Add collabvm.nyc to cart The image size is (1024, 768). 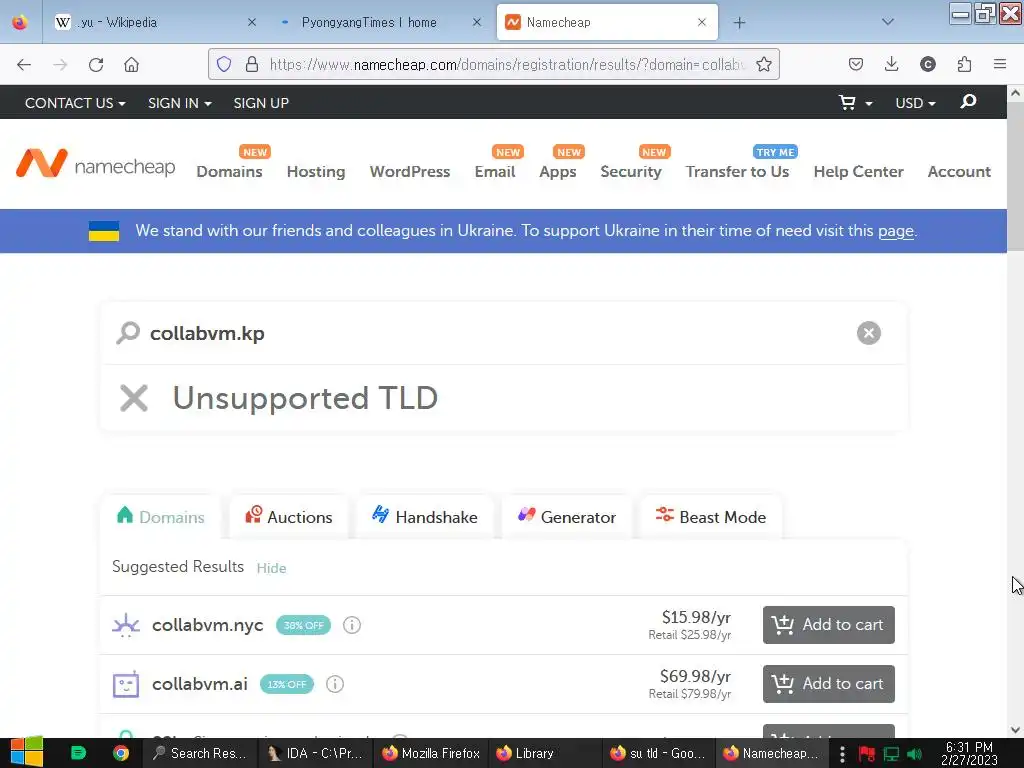pos(829,625)
